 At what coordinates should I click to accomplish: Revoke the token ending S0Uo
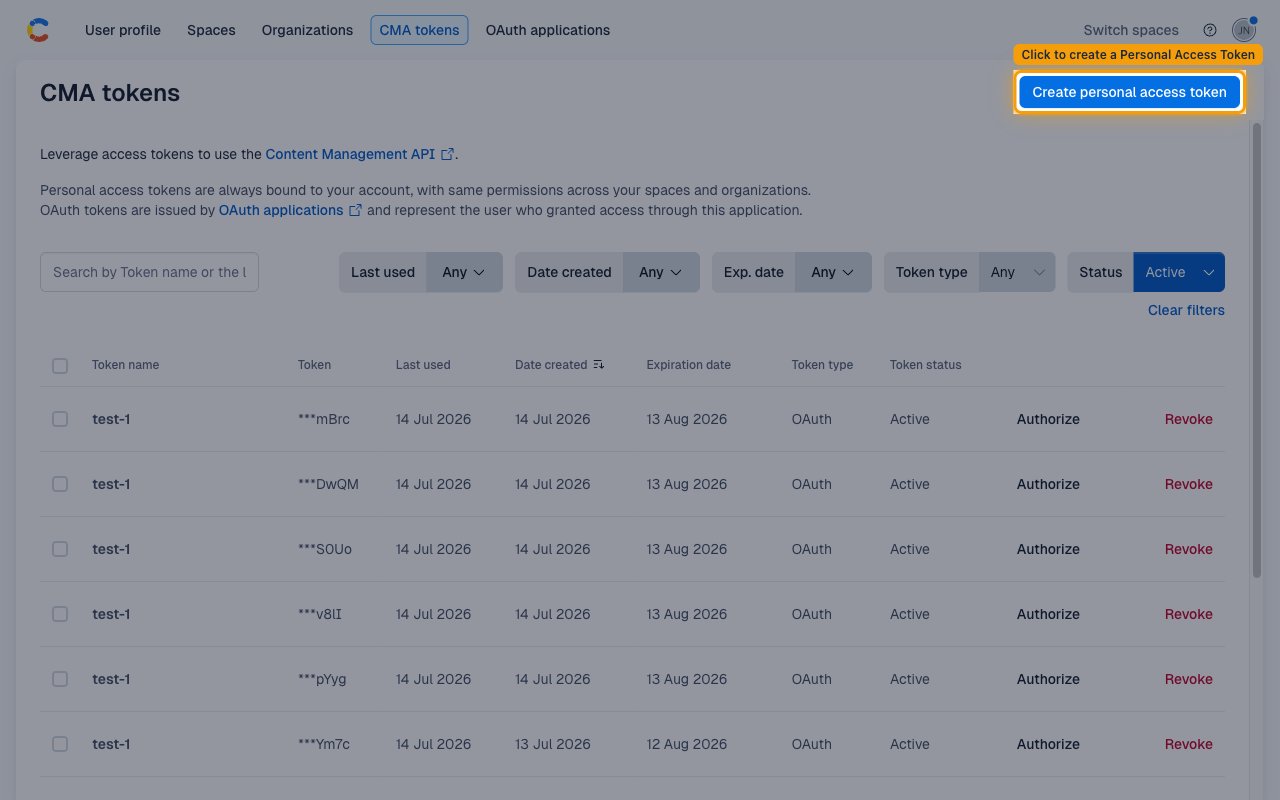click(x=1189, y=549)
